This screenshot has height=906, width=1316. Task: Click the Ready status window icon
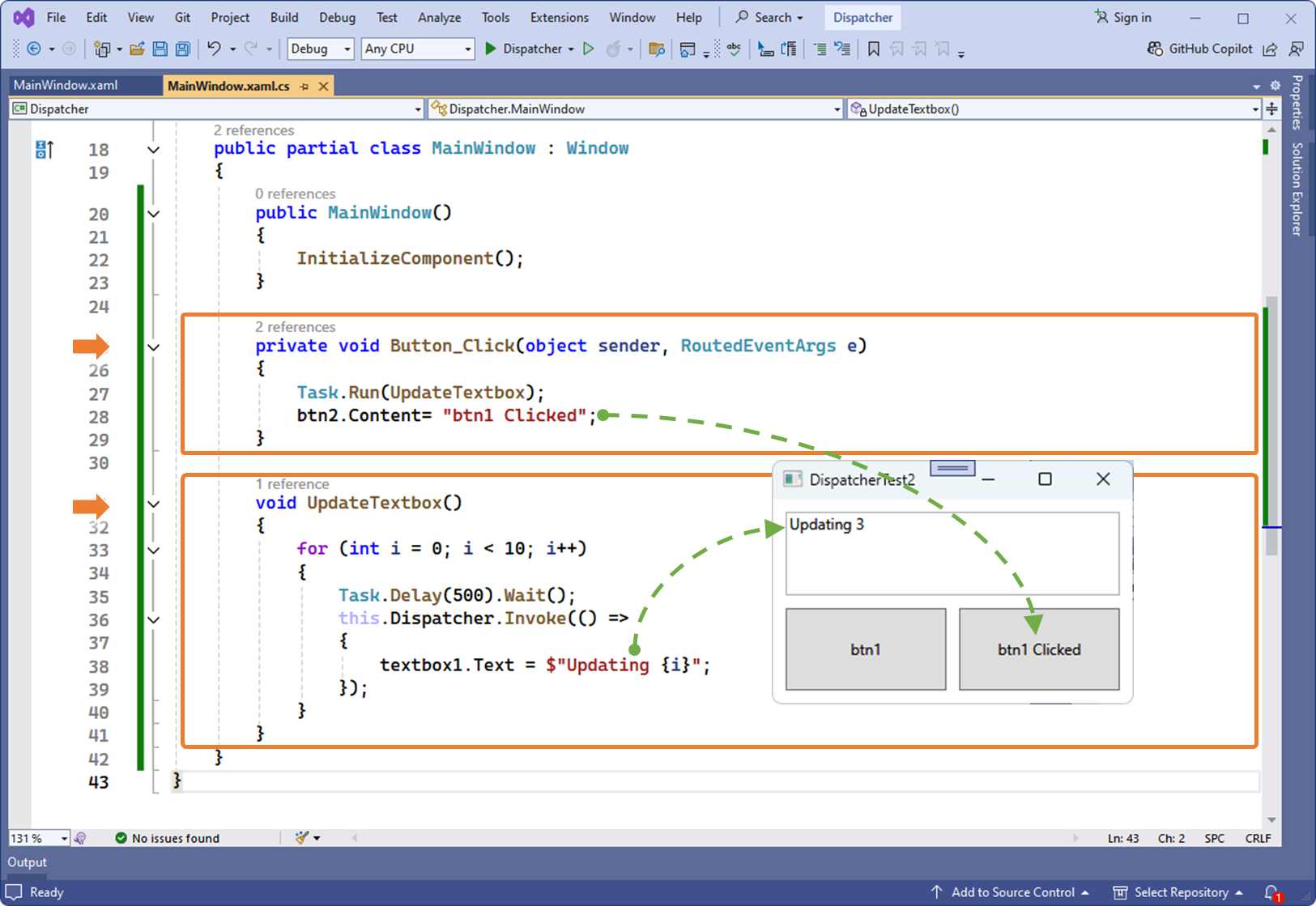14,891
